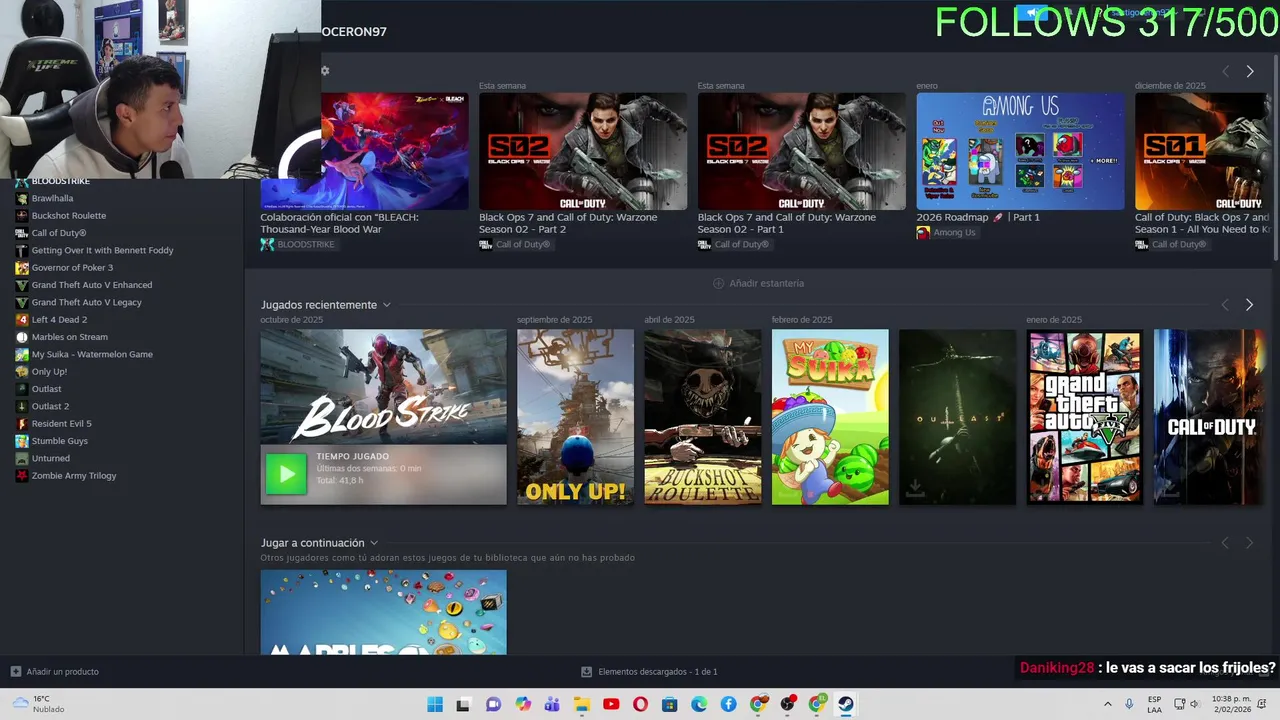Click the Zombie Army Trilogy icon

click(x=21, y=475)
